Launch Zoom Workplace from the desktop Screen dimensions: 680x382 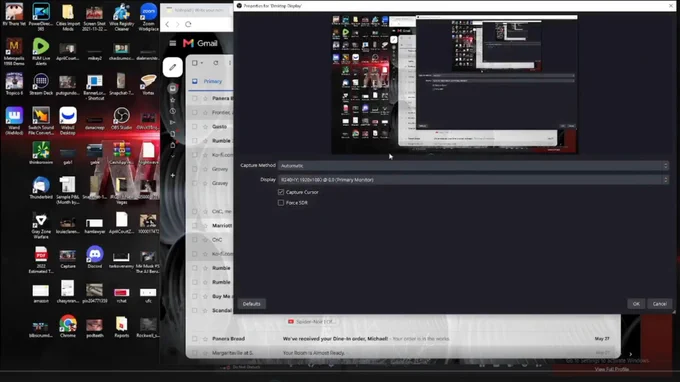(148, 17)
